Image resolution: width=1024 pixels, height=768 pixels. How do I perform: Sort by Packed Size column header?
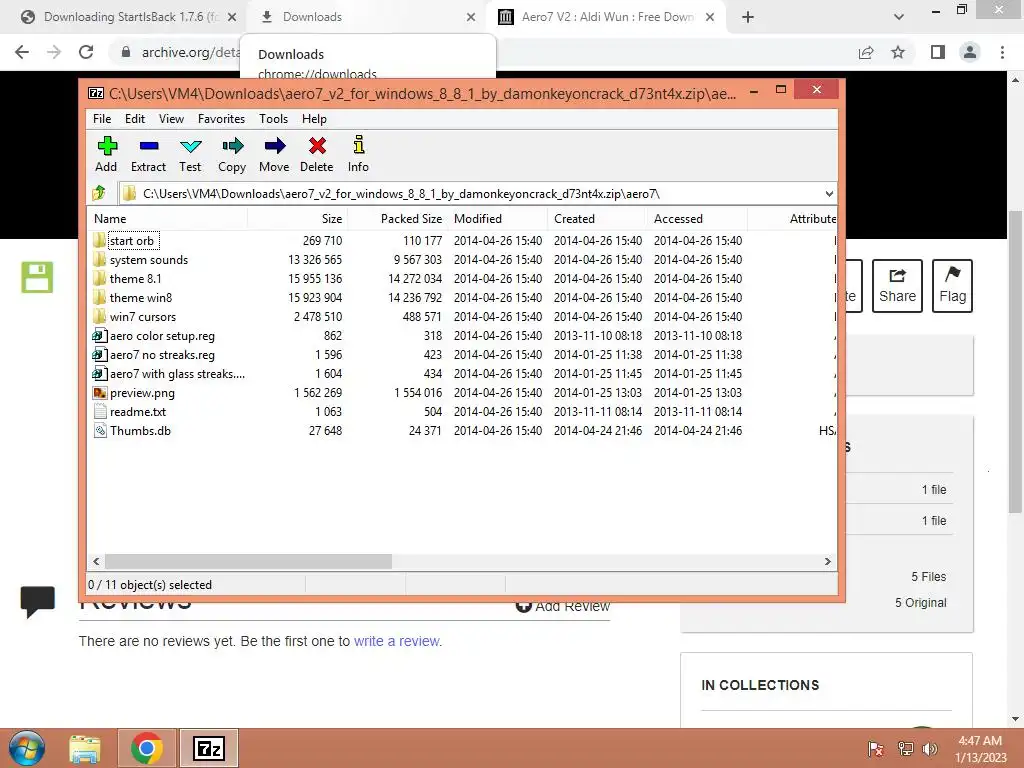398,219
